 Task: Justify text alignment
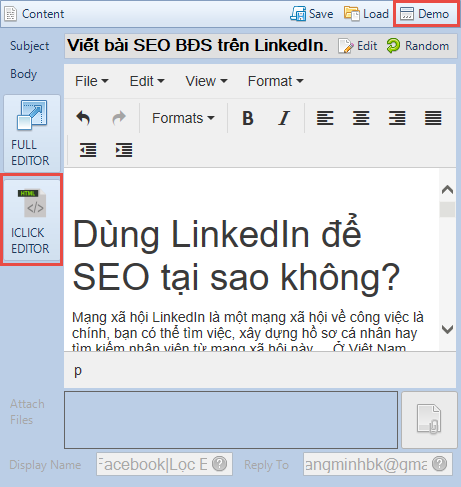[433, 118]
